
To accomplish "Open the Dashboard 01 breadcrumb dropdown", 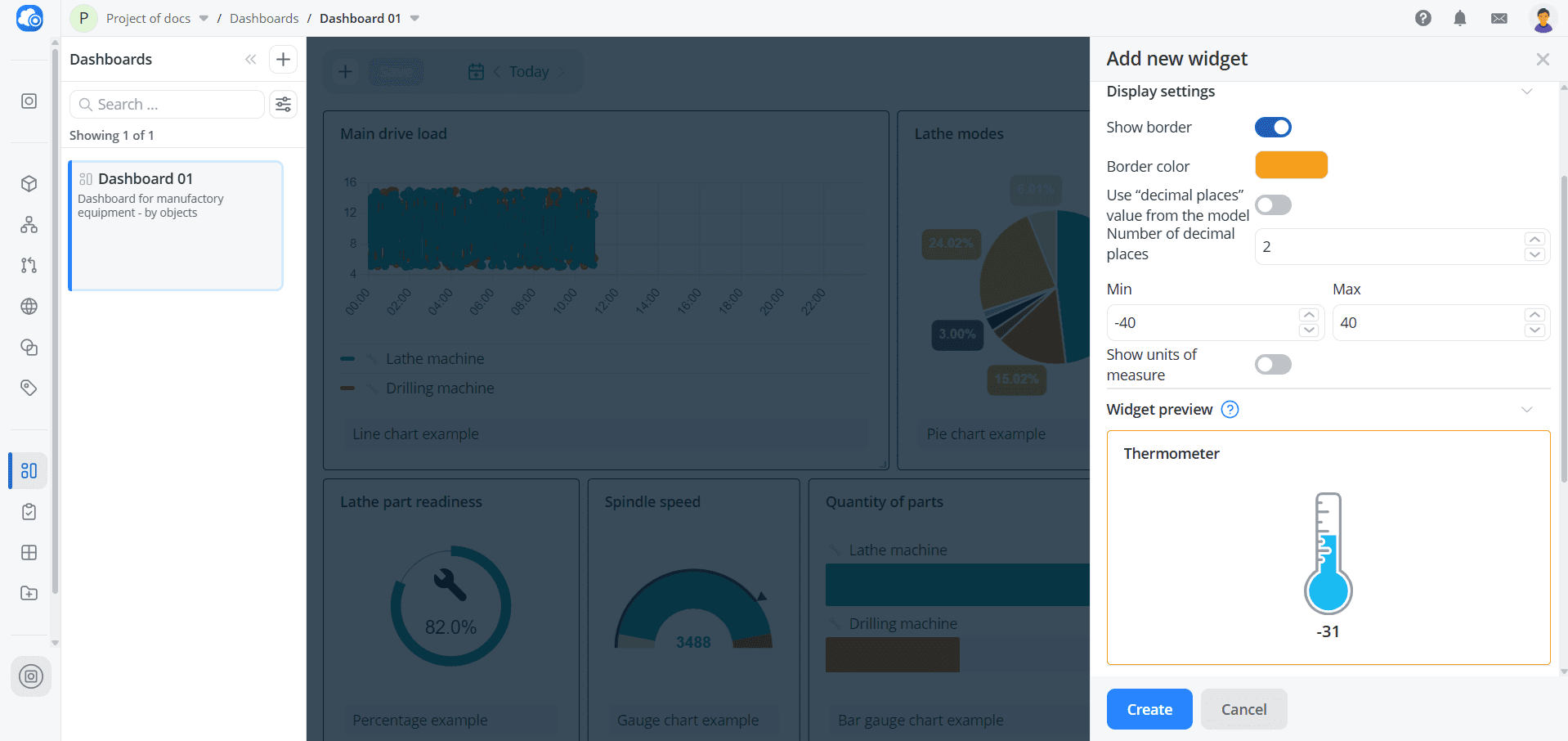I will (x=414, y=18).
